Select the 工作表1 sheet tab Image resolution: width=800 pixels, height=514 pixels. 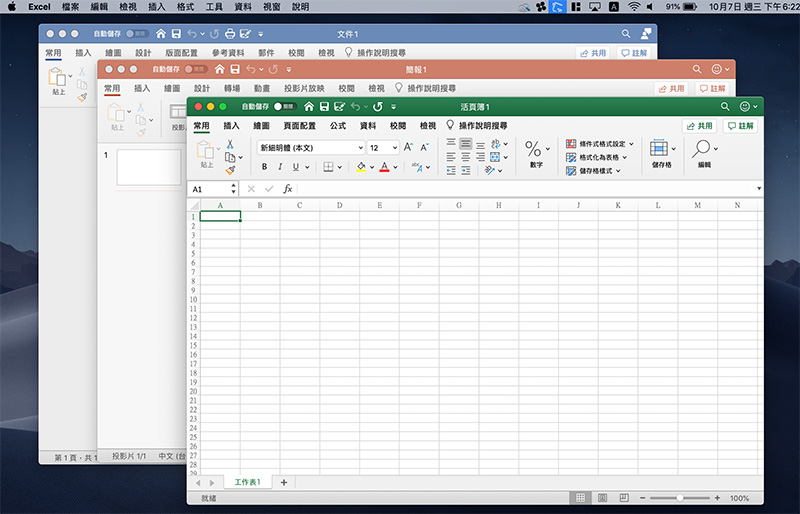pyautogui.click(x=247, y=482)
